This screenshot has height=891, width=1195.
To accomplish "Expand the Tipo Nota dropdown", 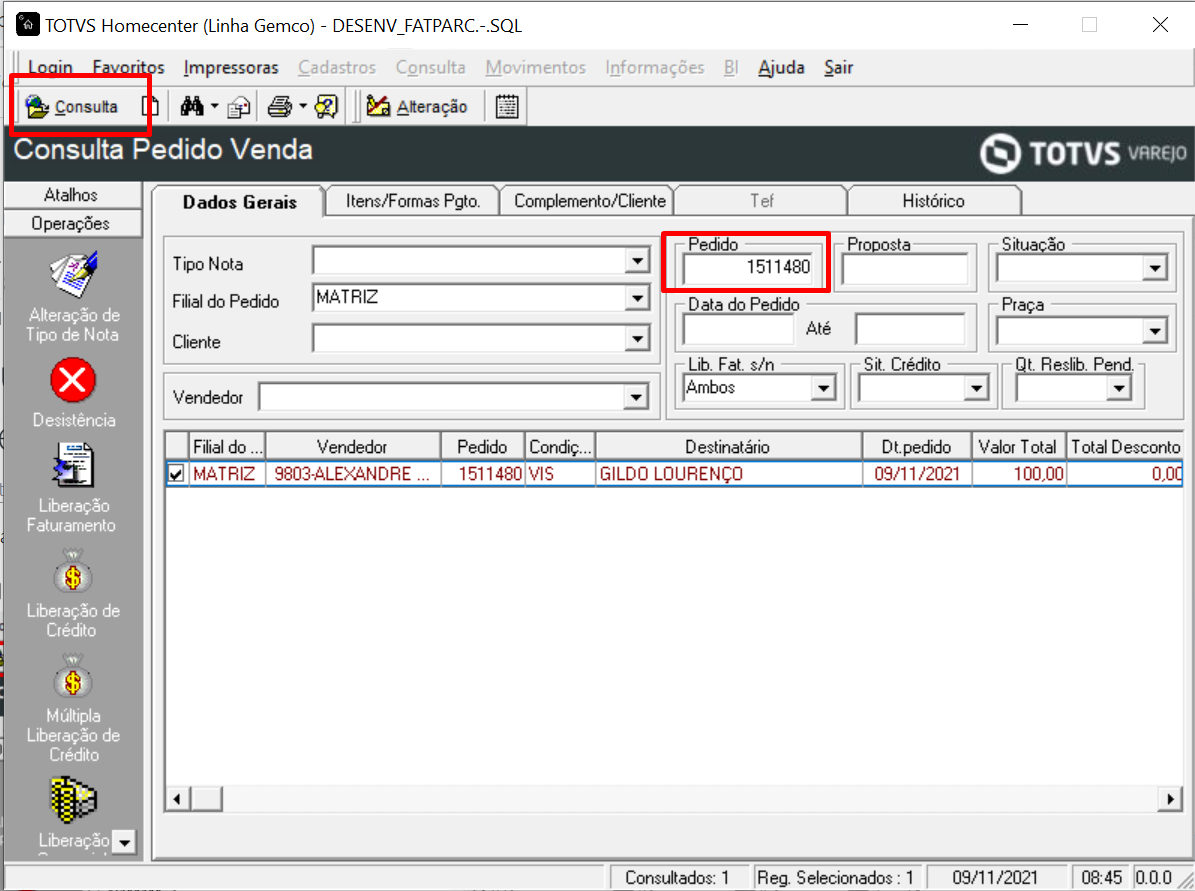I will click(636, 261).
